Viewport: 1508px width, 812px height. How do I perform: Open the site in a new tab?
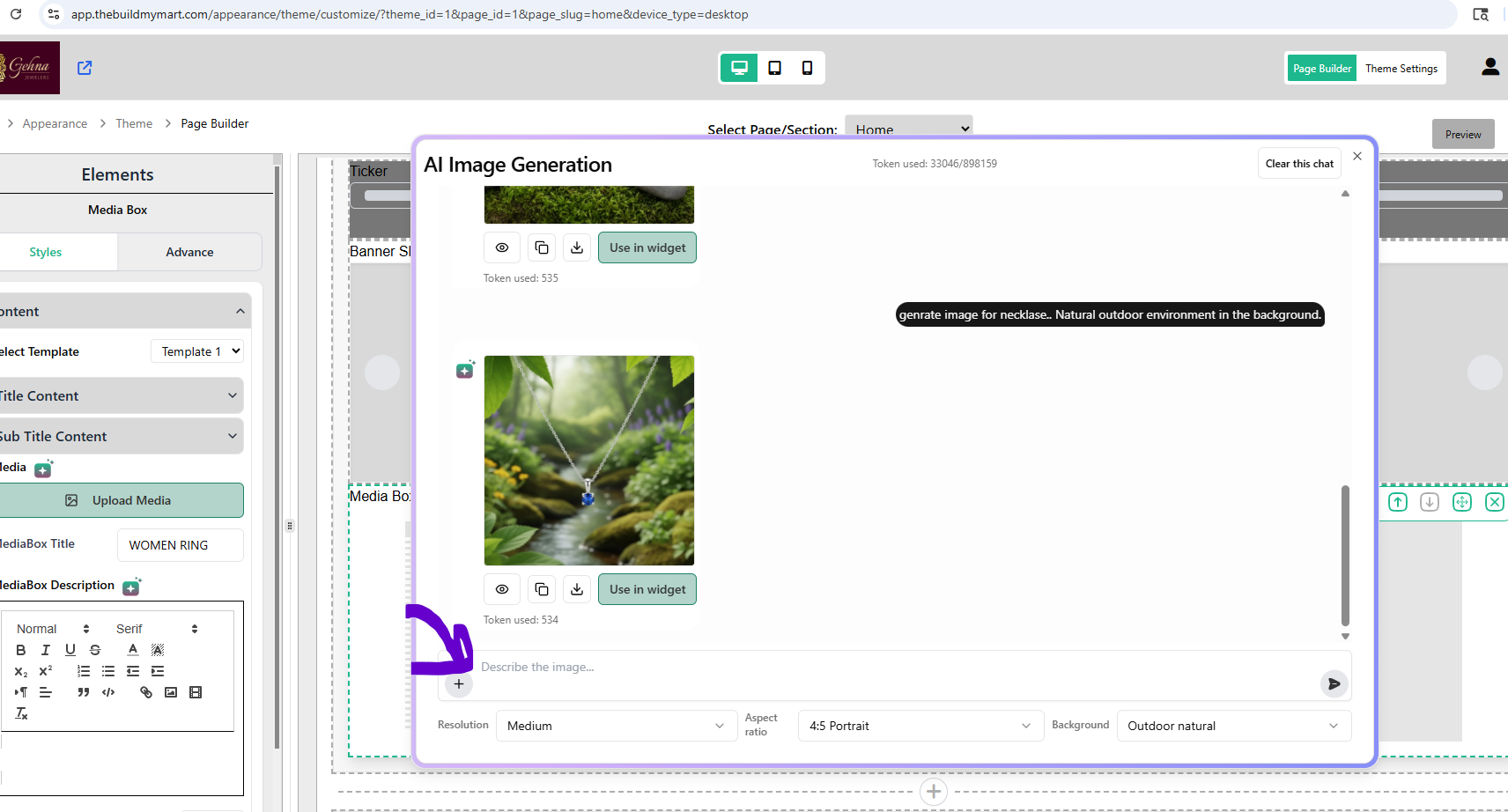point(85,68)
